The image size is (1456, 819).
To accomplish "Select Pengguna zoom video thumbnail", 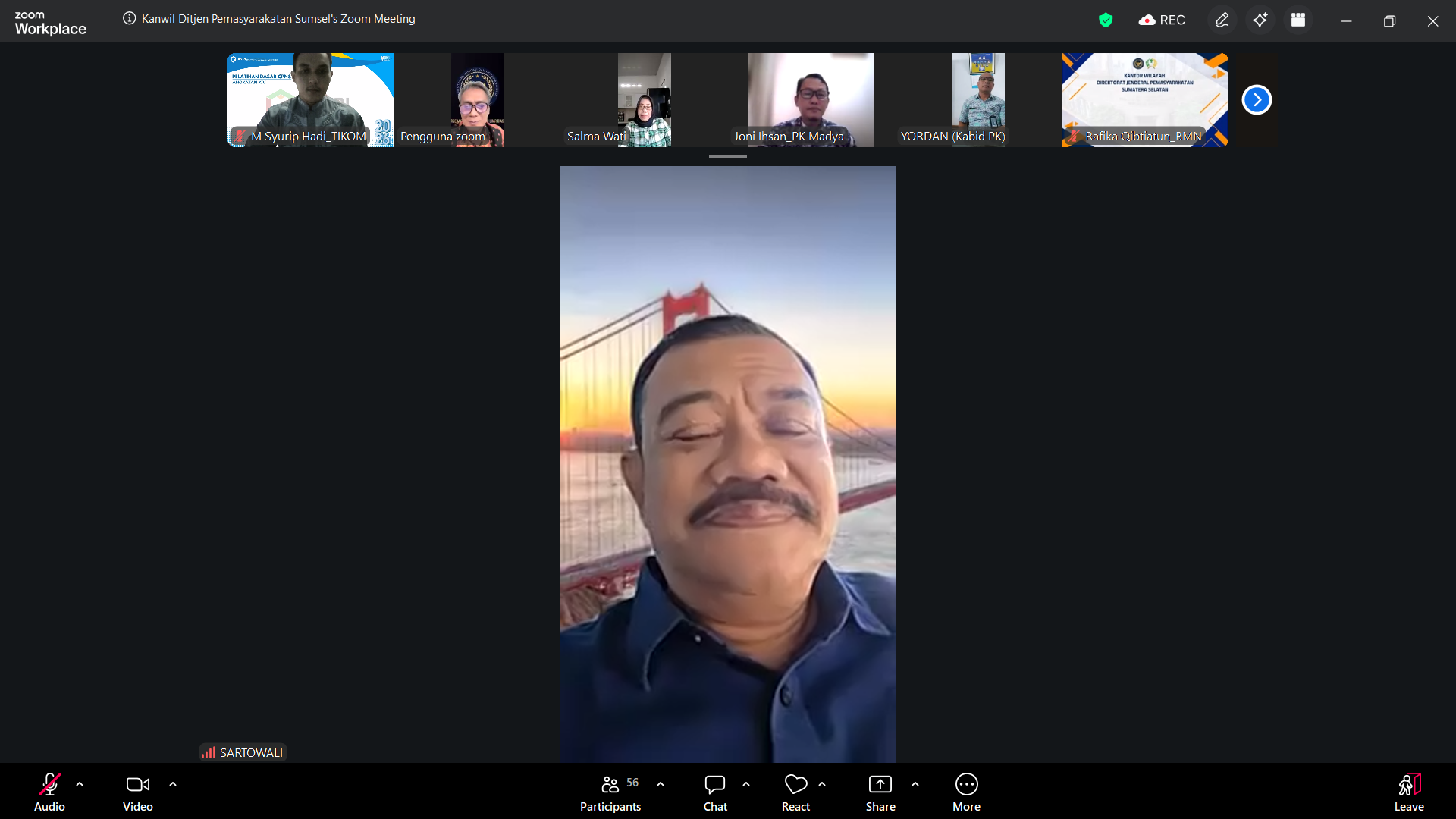I will coord(478,99).
